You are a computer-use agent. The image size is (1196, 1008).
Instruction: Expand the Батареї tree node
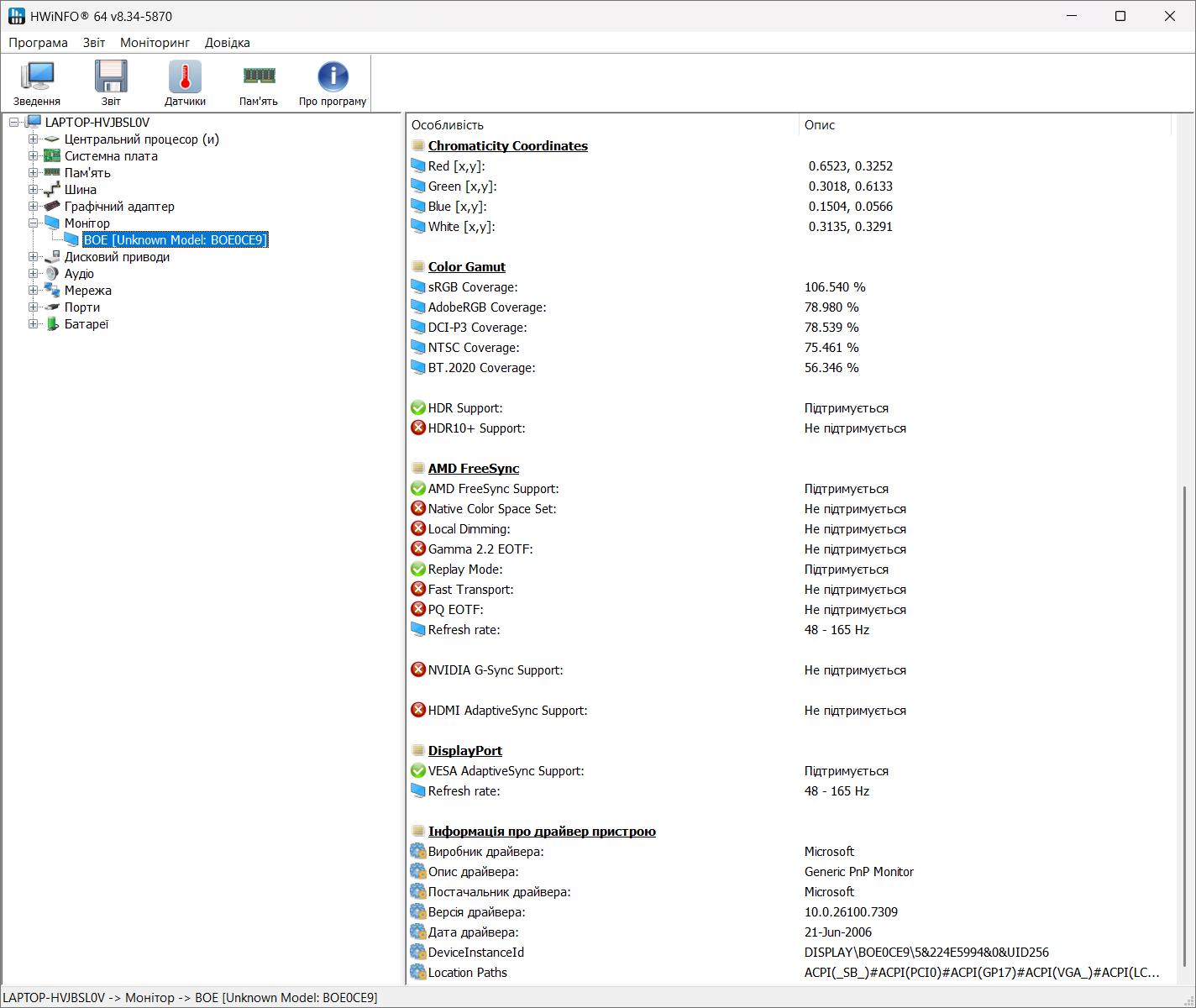pos(33,324)
